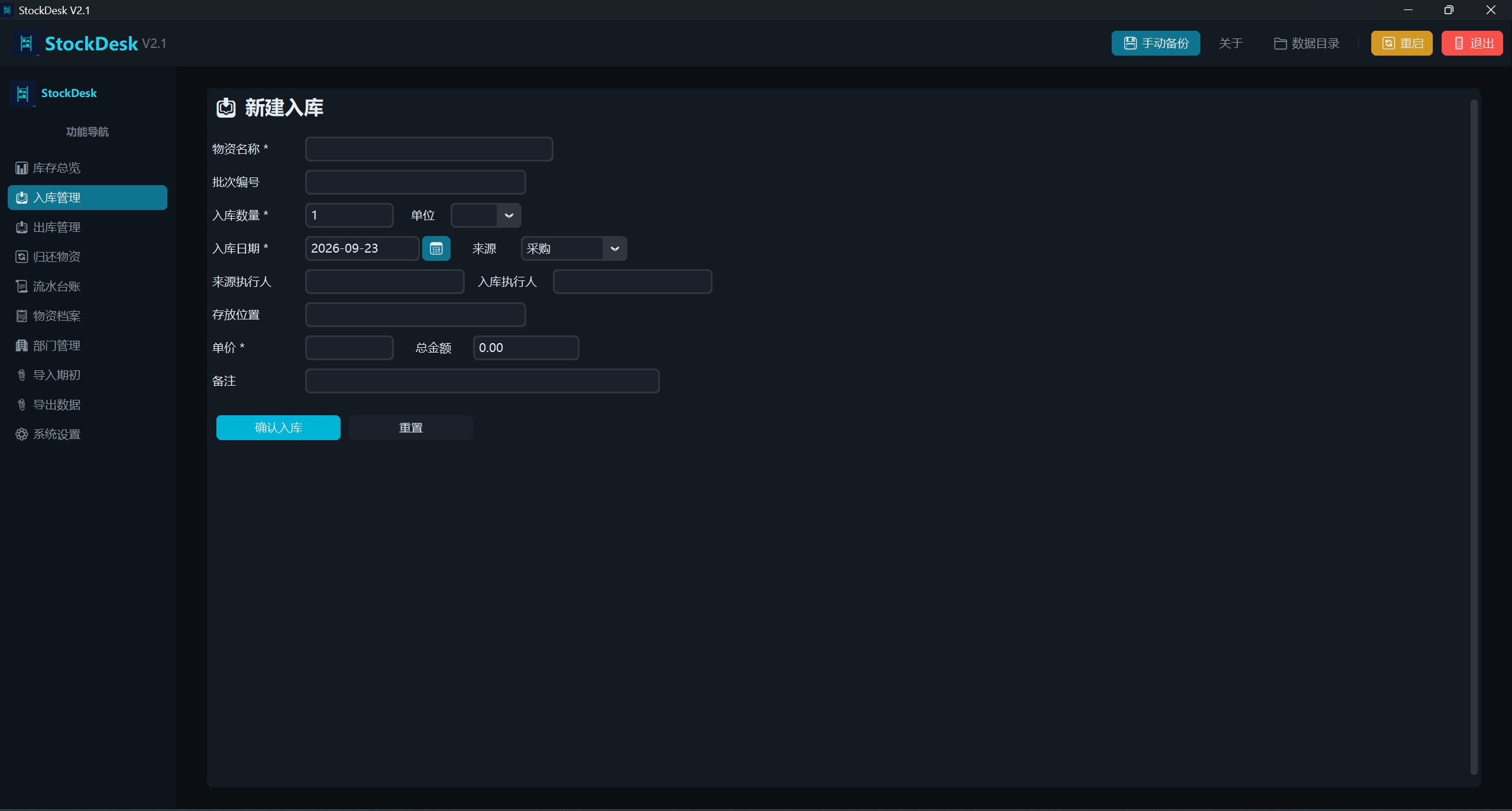Click the form's vertical scrollbar
This screenshot has width=1512, height=811.
pos(1474,437)
